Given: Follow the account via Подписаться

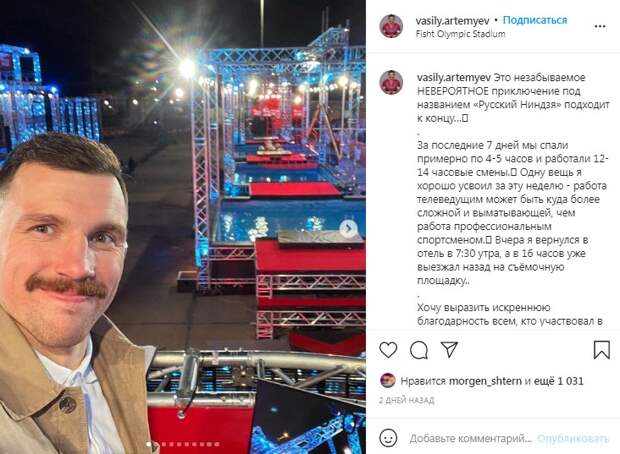Looking at the screenshot, I should (x=535, y=20).
